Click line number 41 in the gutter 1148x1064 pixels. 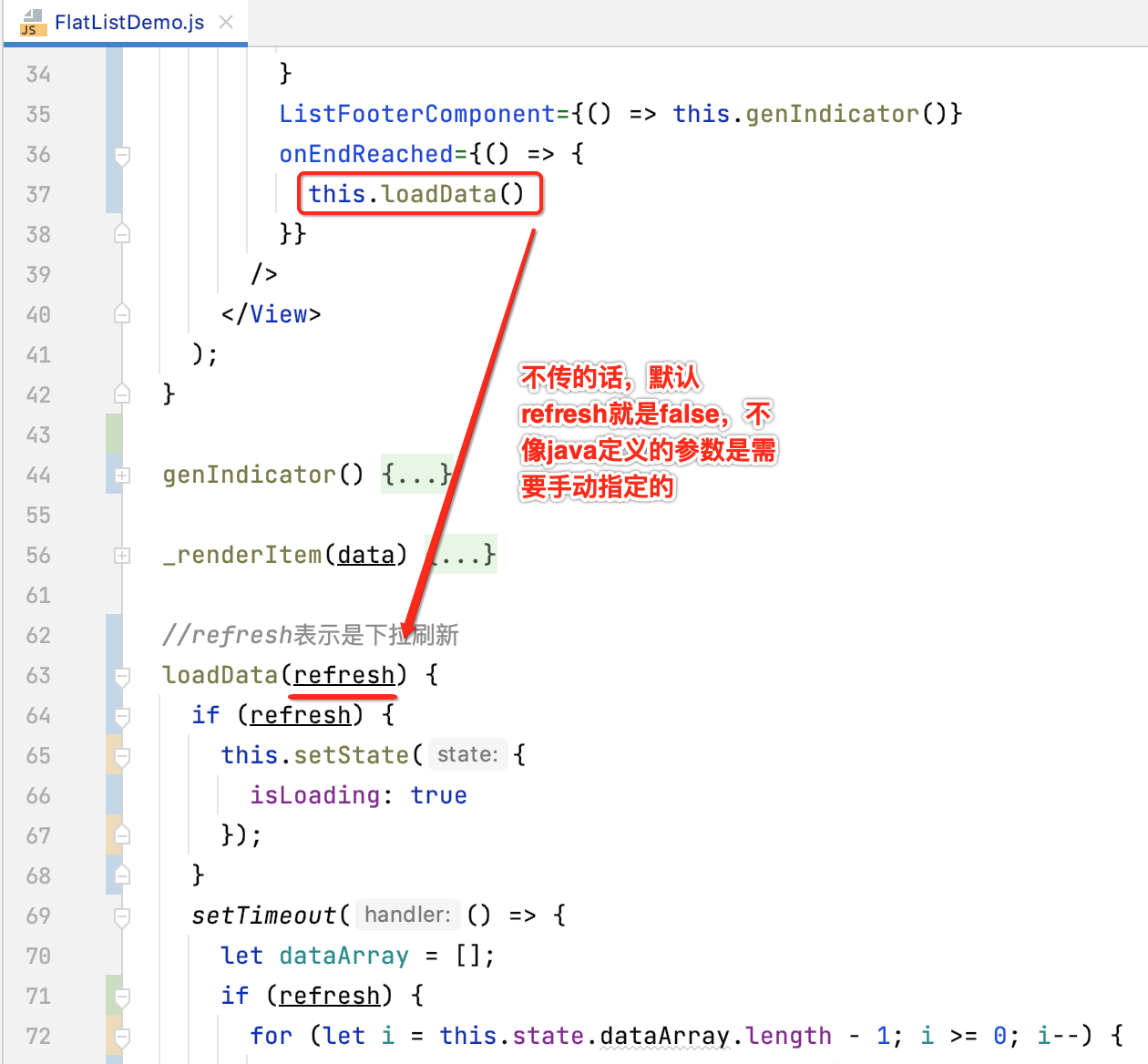(x=38, y=354)
